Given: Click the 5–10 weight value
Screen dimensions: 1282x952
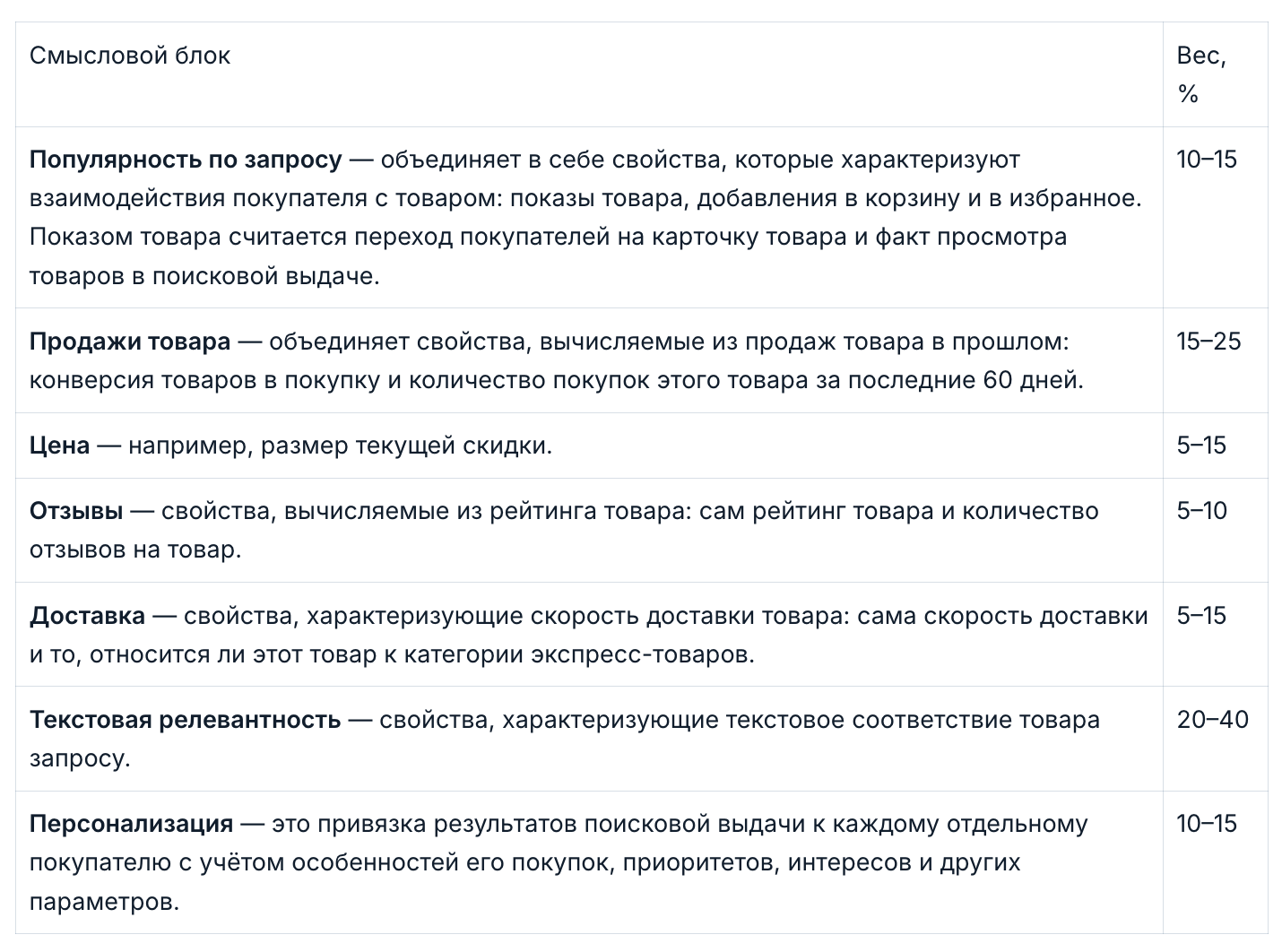Looking at the screenshot, I should [1201, 511].
